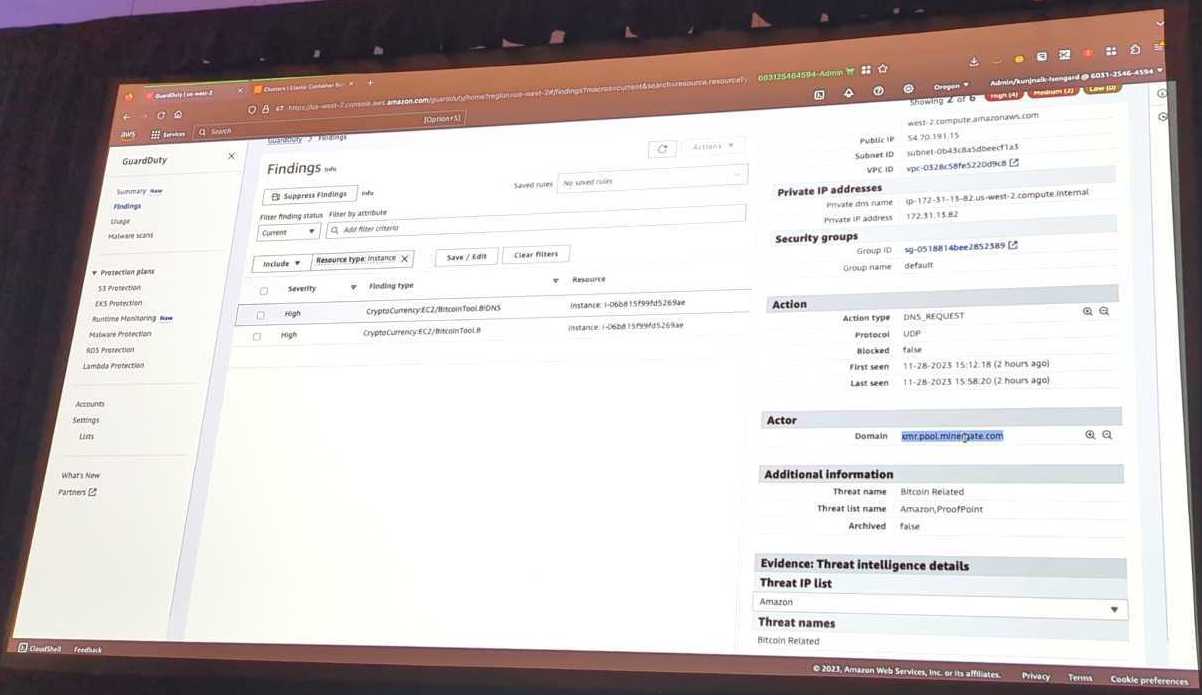The image size is (1202, 695).
Task: Click the AWS logo home icon
Action: coord(128,134)
